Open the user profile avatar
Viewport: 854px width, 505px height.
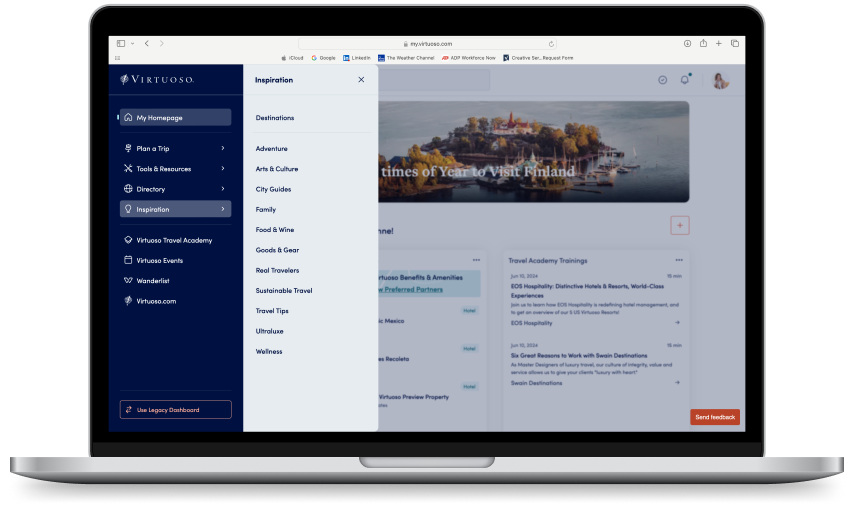coord(721,81)
